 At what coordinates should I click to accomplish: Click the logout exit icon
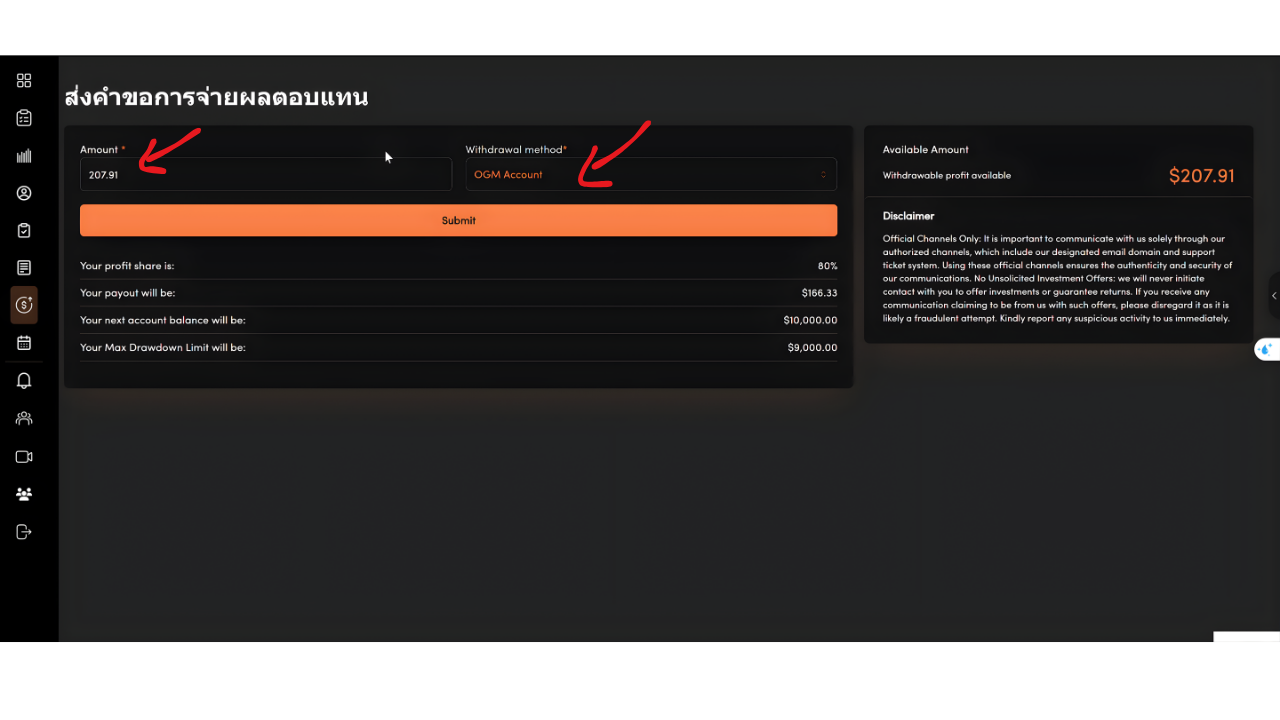tap(24, 532)
